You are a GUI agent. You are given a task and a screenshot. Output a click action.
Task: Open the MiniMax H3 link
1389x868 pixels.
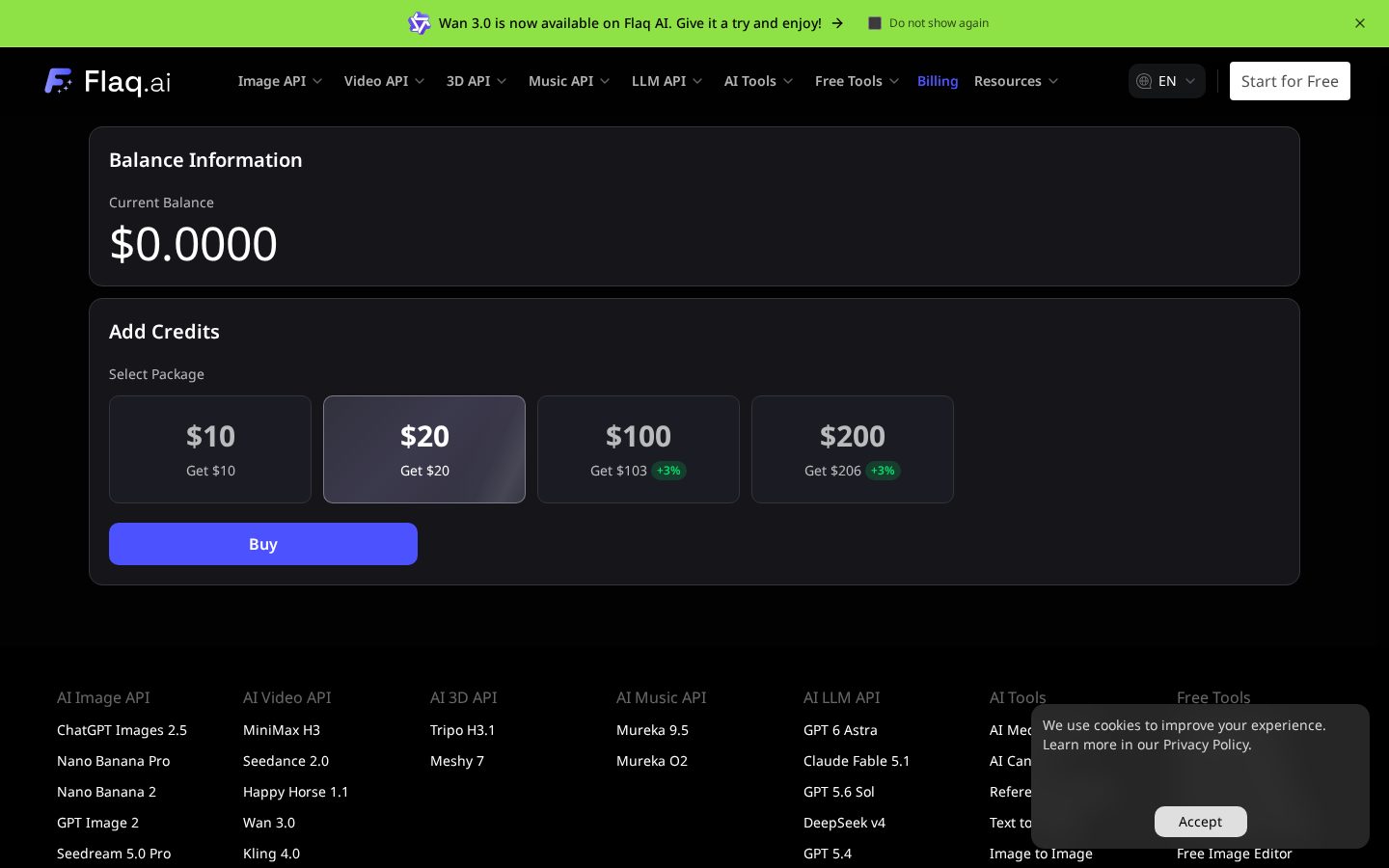point(282,730)
